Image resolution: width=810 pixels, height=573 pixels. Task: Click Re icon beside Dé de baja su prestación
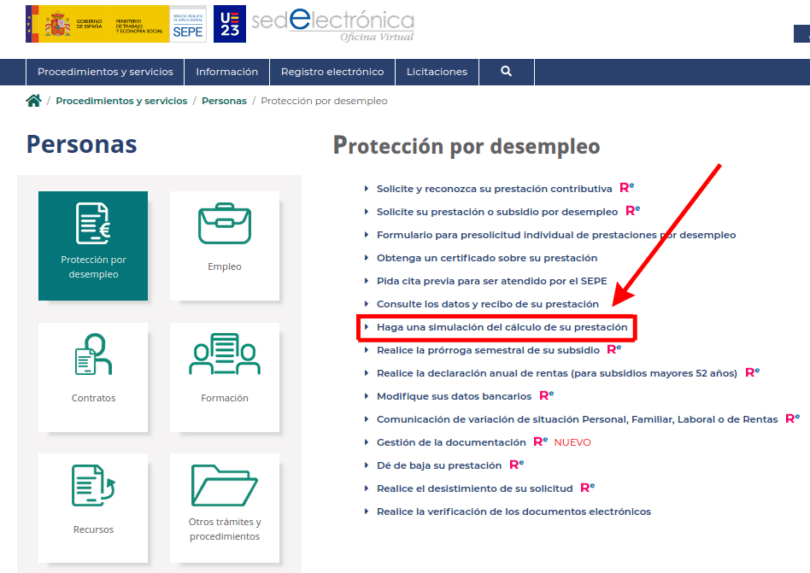[x=517, y=464]
